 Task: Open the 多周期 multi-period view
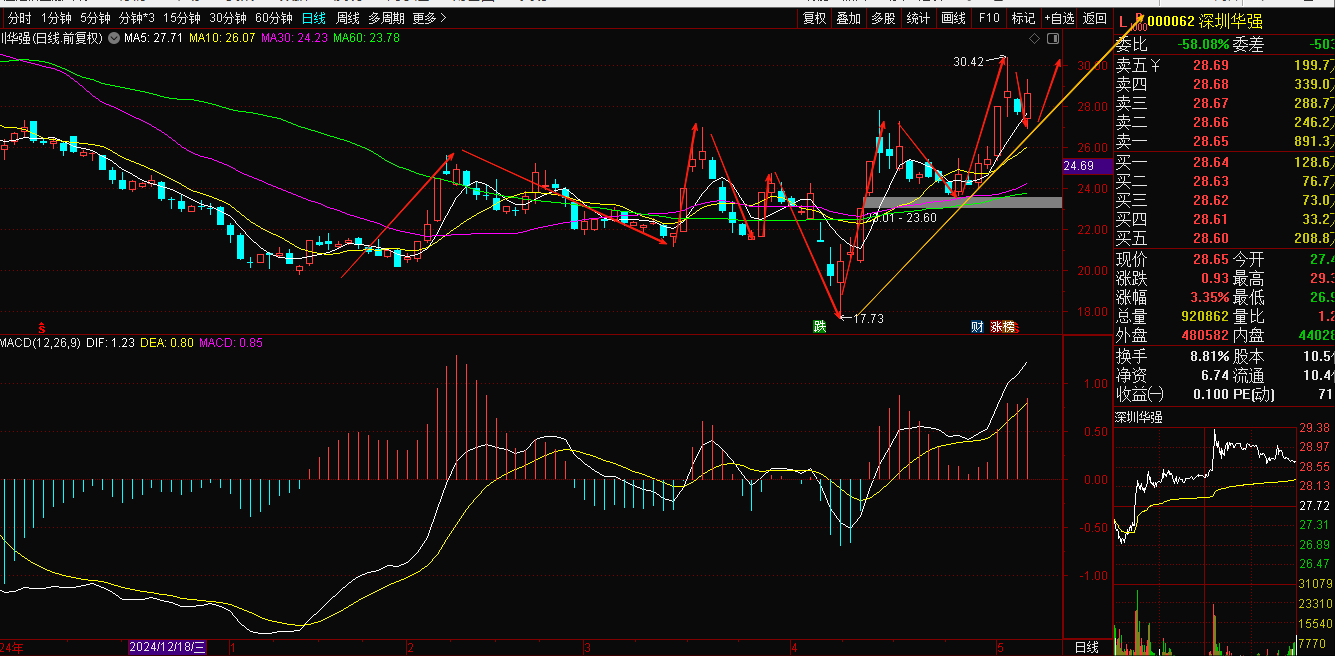(386, 18)
